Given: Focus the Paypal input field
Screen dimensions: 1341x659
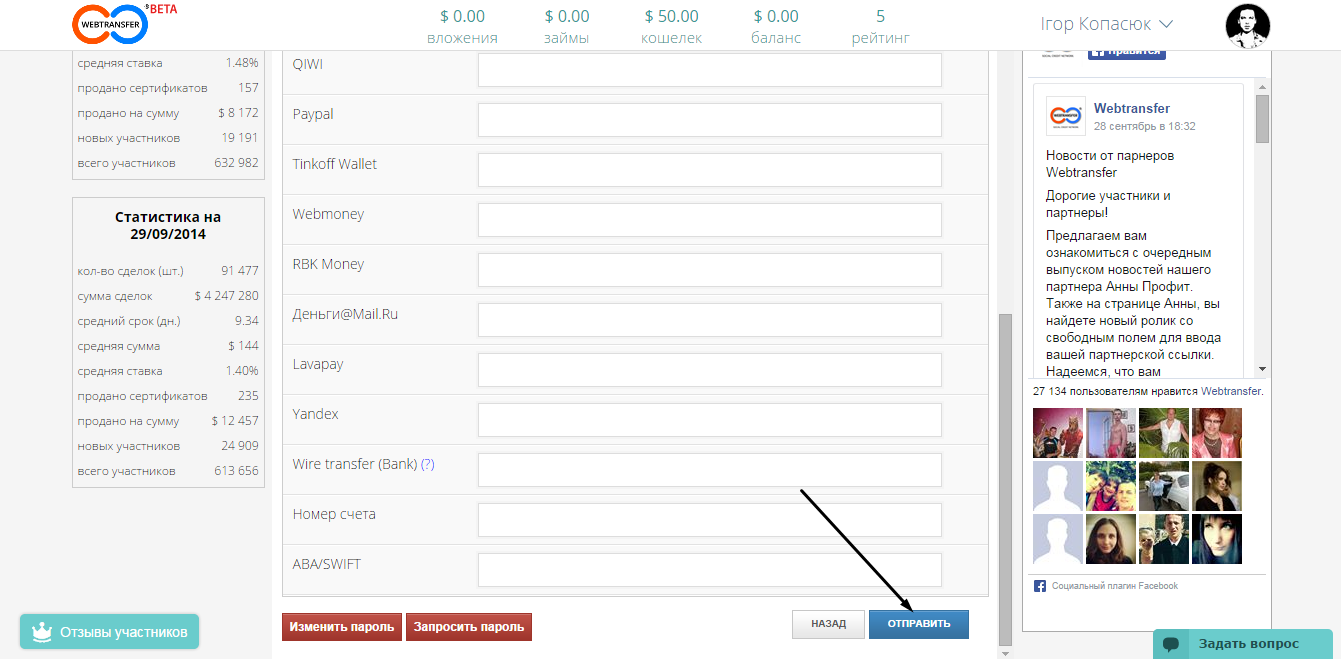Looking at the screenshot, I should point(710,120).
